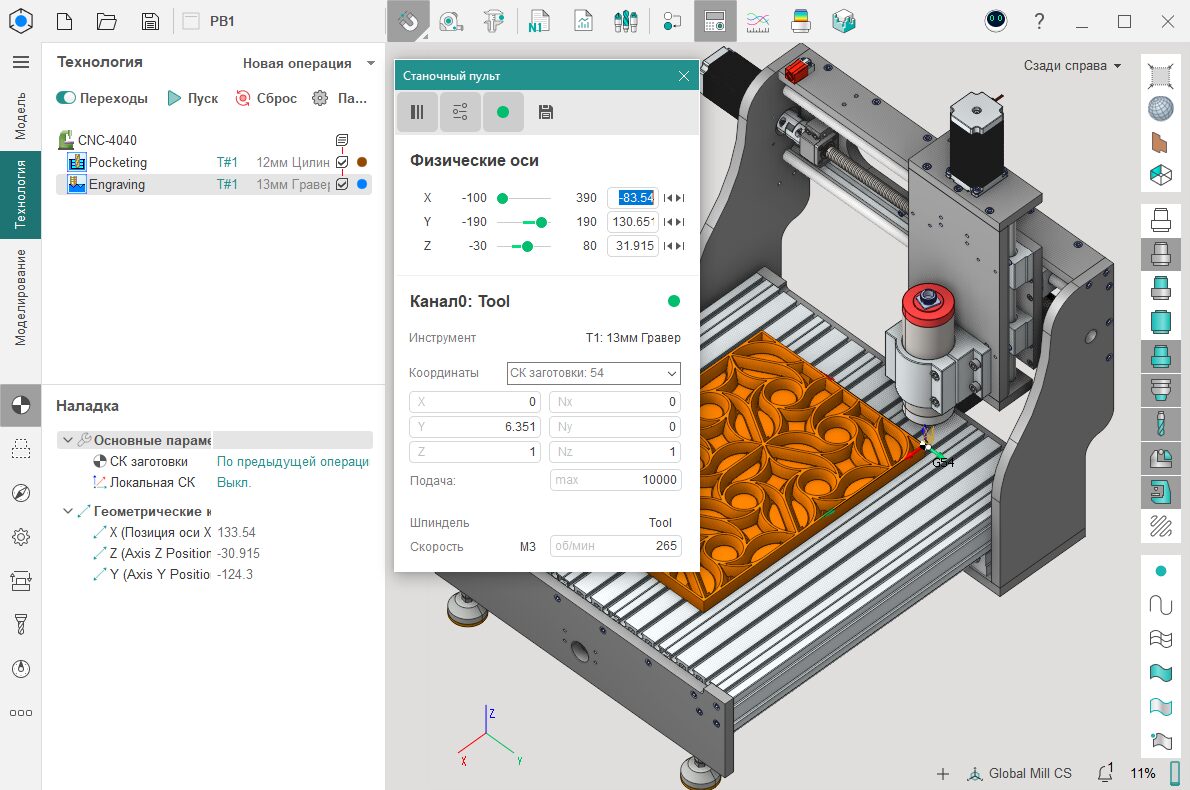Toggle the Переходы switch
1190x790 pixels.
[x=67, y=98]
